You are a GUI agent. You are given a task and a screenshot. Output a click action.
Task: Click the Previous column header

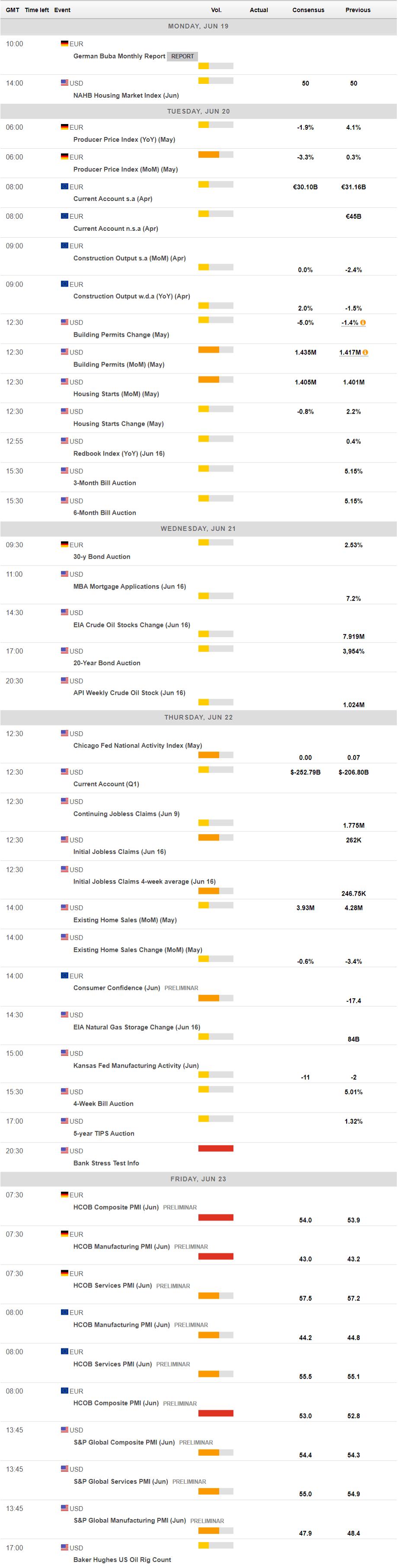(x=358, y=10)
